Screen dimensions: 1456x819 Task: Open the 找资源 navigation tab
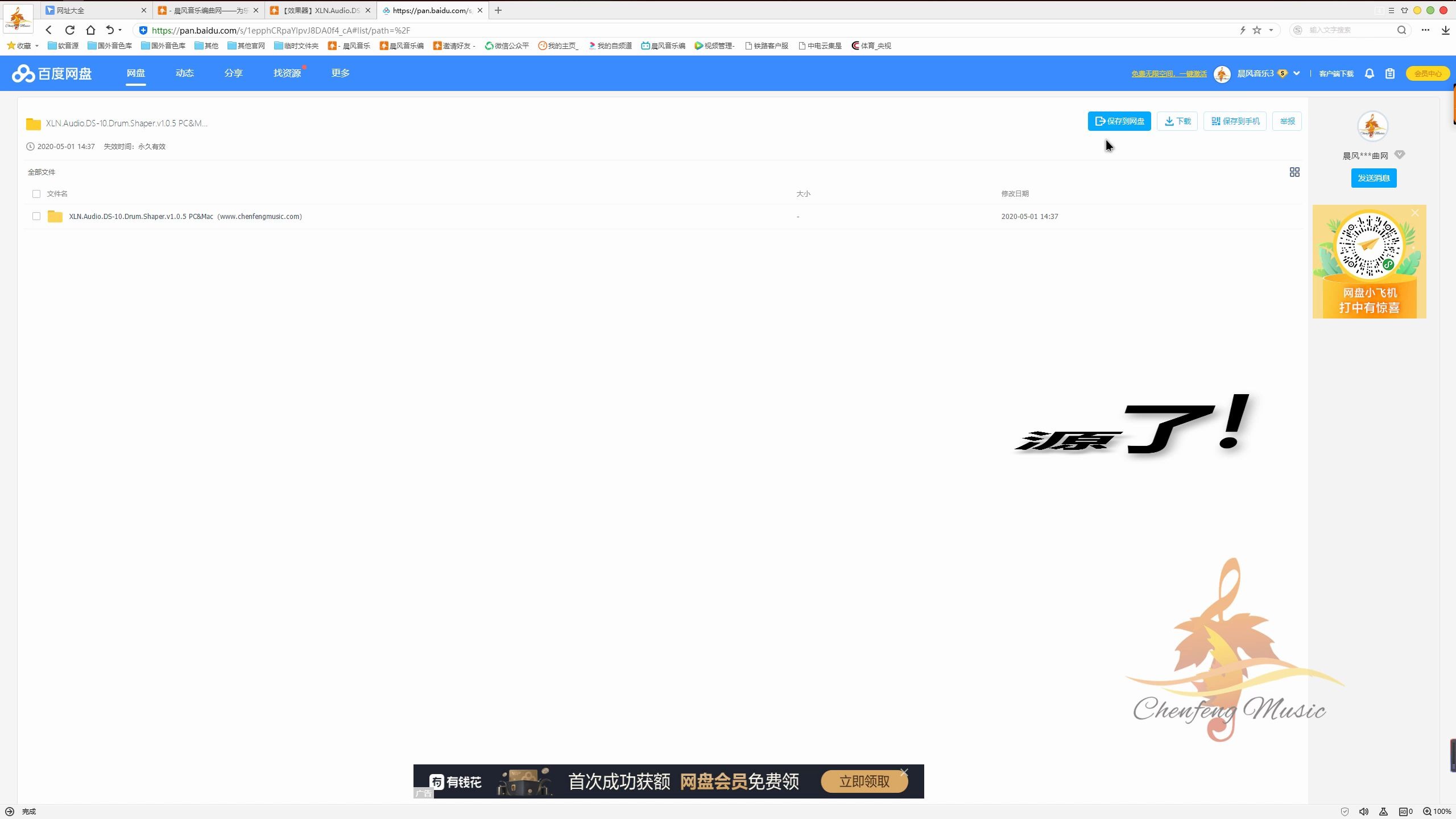click(x=287, y=73)
